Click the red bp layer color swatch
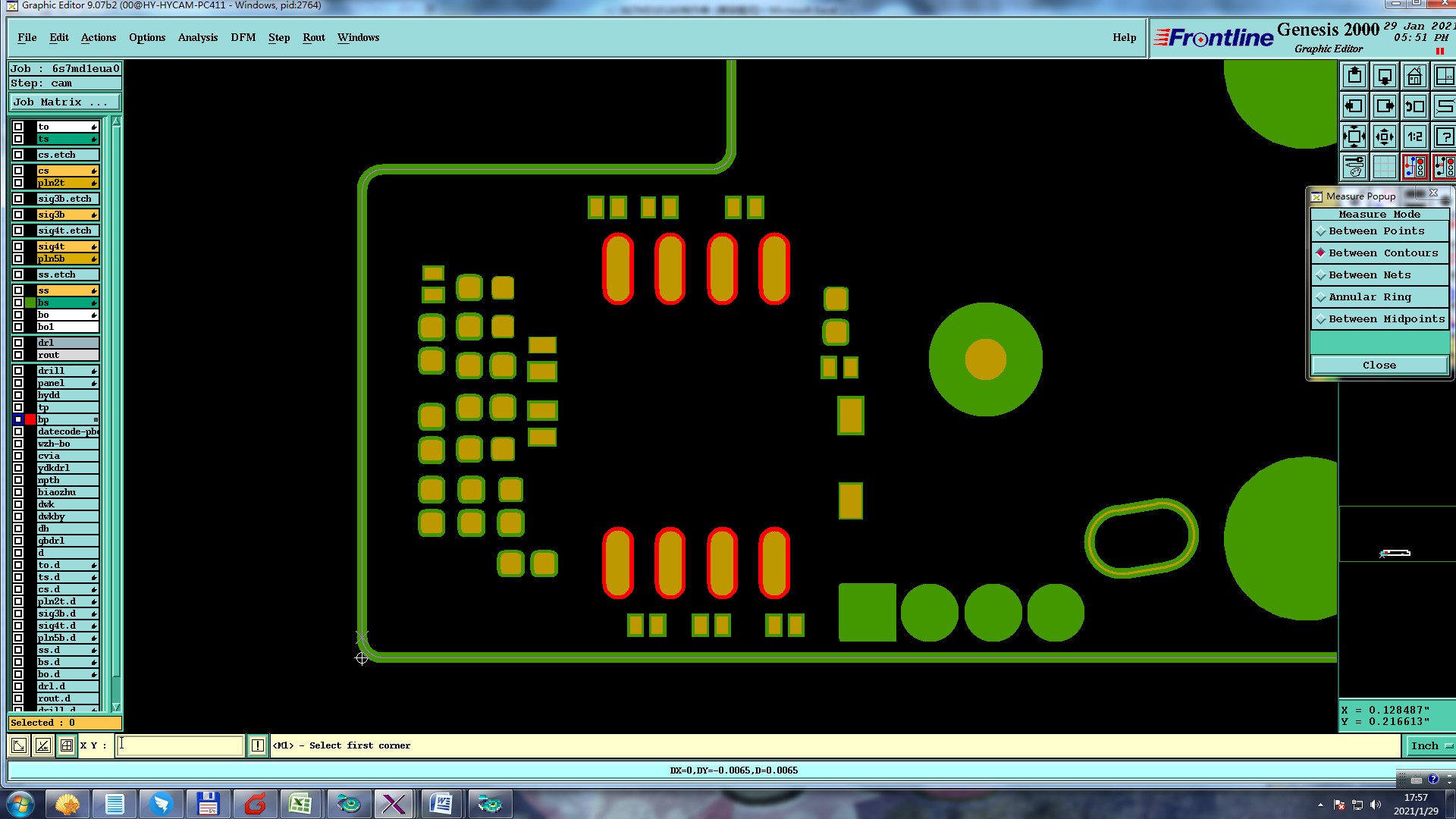 (x=30, y=419)
